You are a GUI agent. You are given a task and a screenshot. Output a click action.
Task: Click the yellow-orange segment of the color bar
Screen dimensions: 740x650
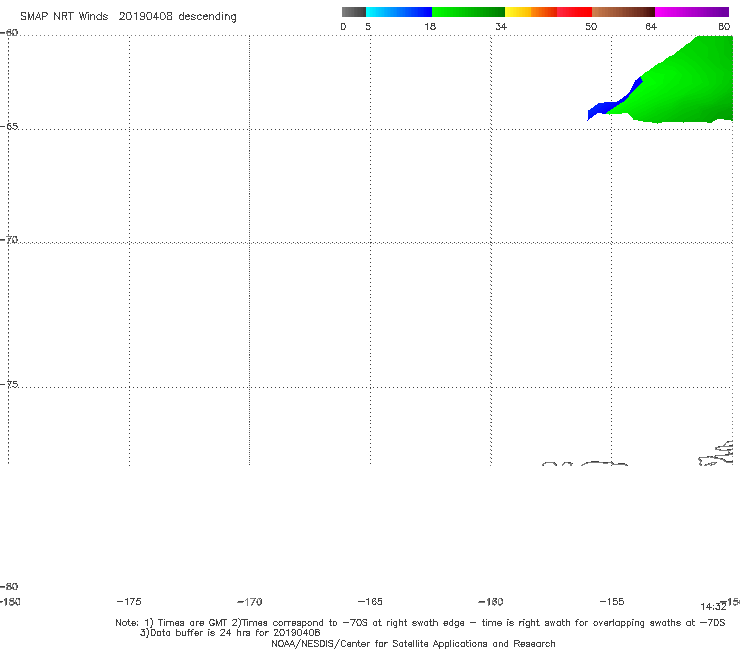point(531,12)
